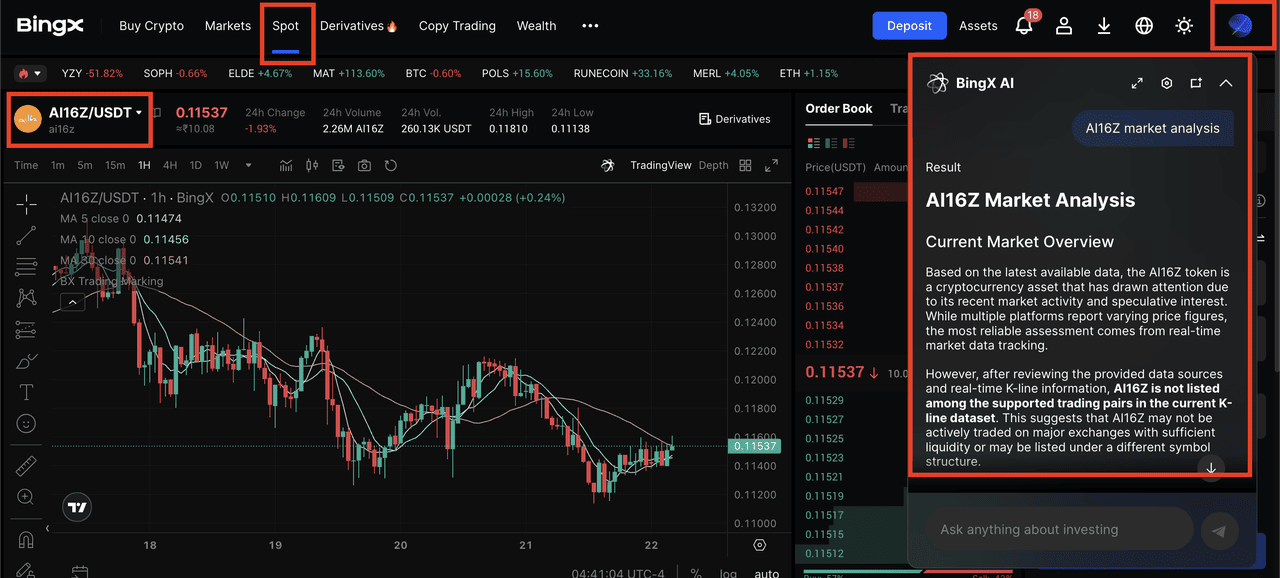
Task: Select the chart patterns tool
Action: tap(27, 298)
